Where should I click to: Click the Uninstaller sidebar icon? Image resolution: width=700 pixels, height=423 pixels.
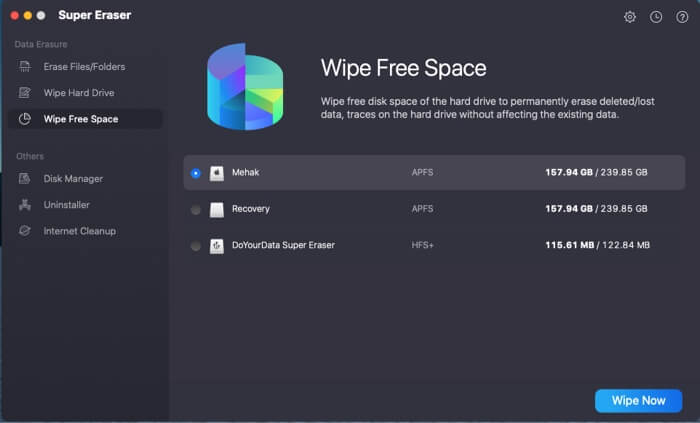click(25, 205)
